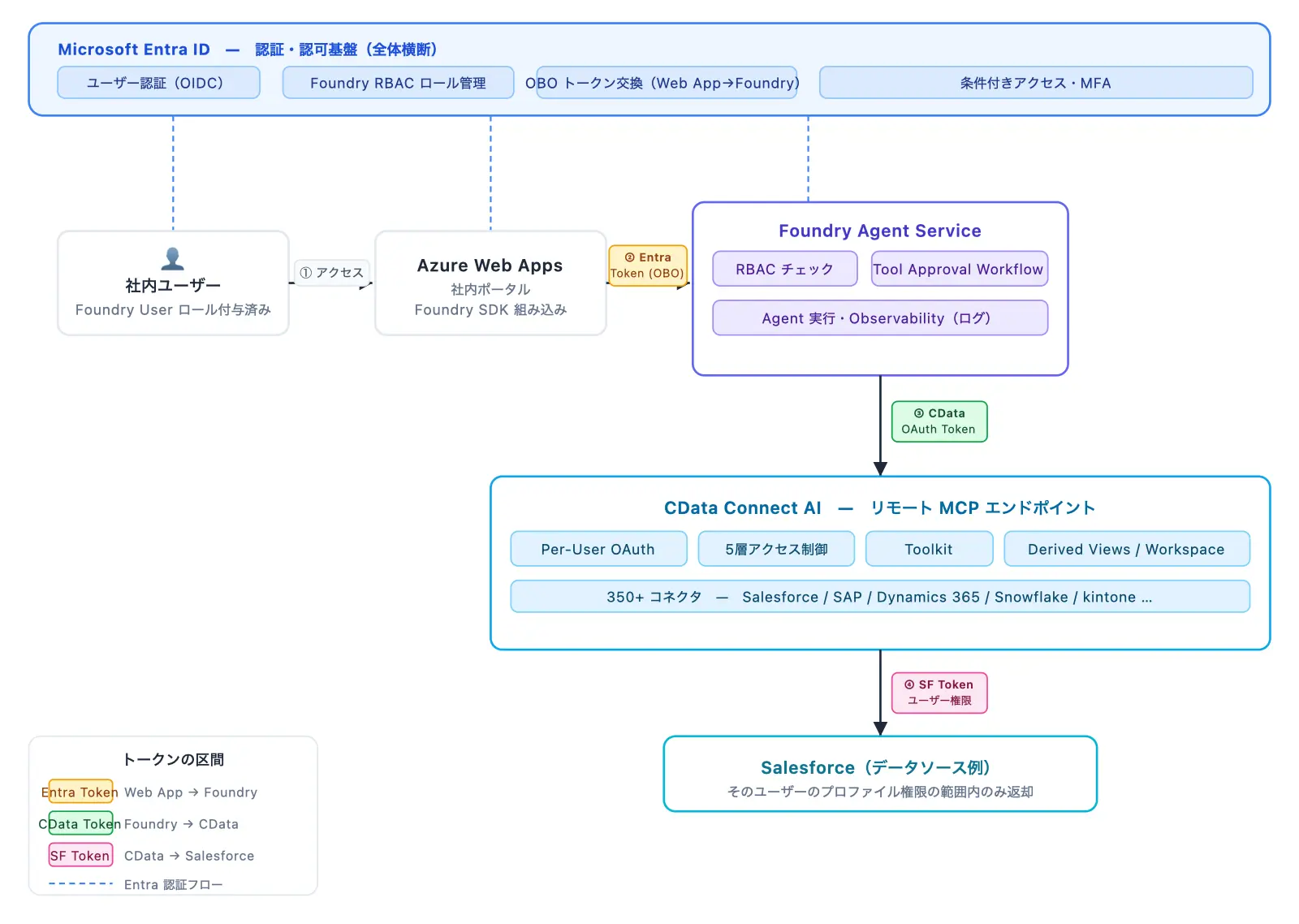Click the Foundry Agent Service heading
Viewport: 1299px width, 924px height.
880,231
